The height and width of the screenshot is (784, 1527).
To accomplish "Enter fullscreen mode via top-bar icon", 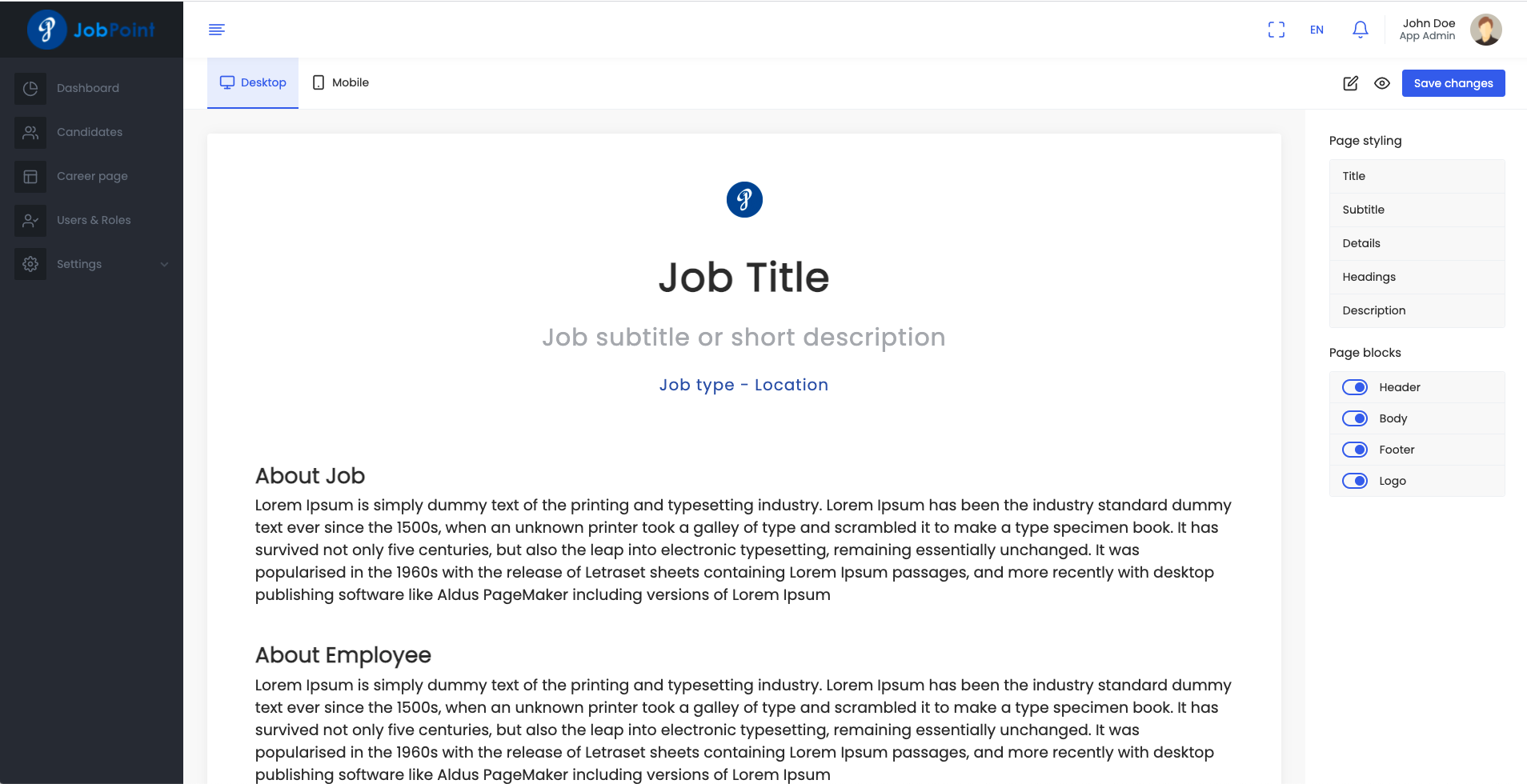I will 1277,30.
